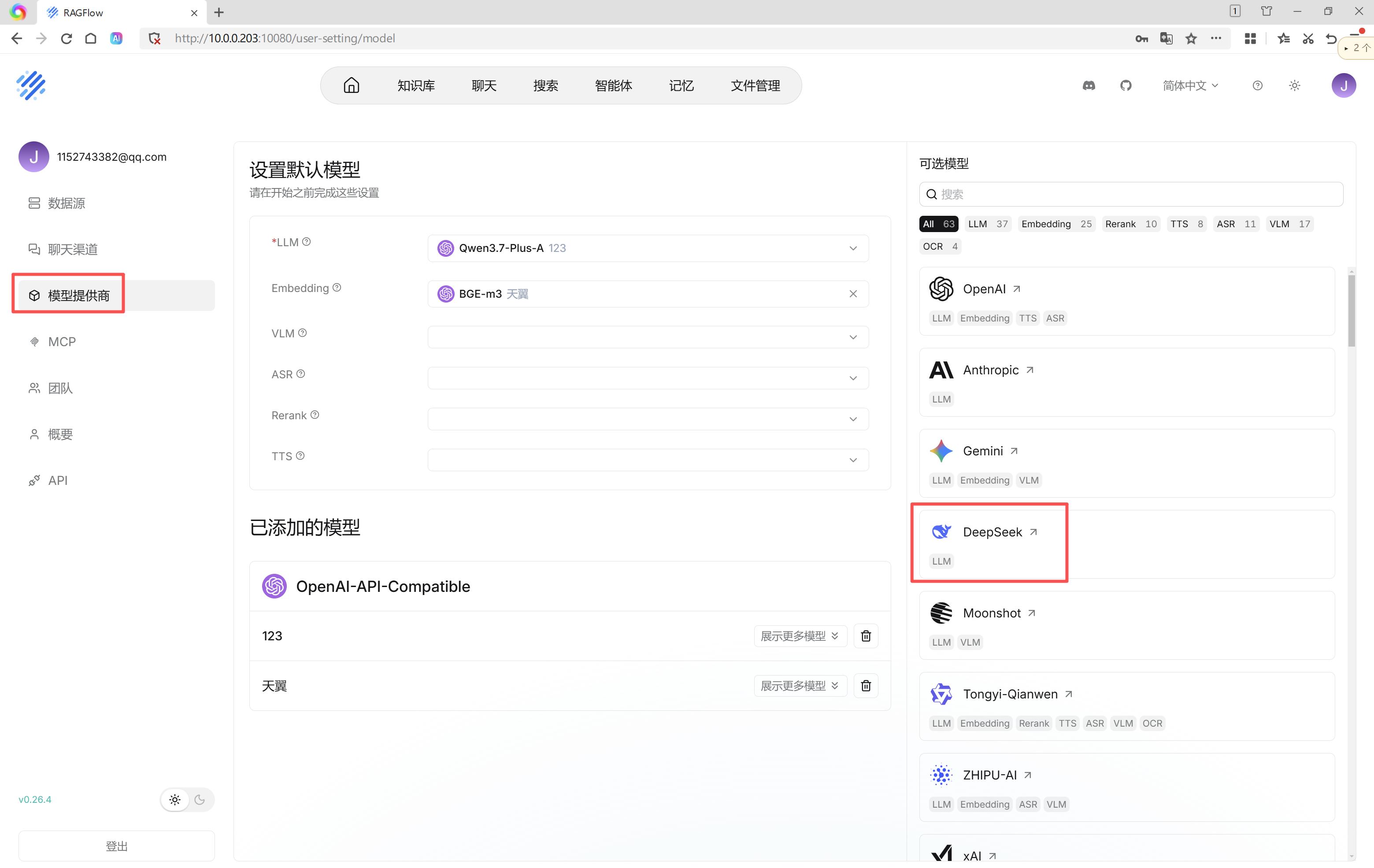
Task: Click the 可选模型 search field
Action: pyautogui.click(x=1131, y=195)
